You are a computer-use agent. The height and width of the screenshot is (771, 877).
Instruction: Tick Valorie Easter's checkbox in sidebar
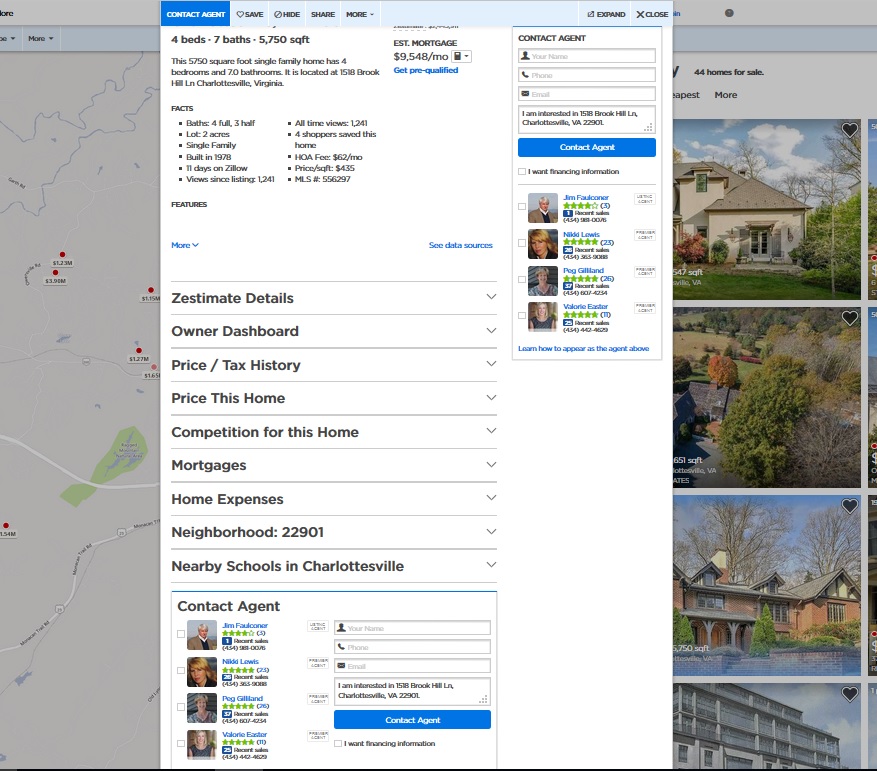(522, 316)
